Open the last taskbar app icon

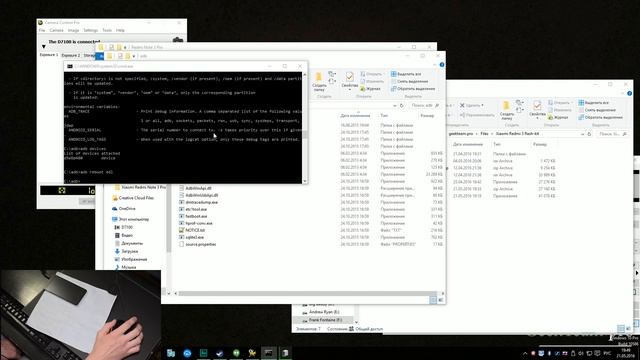click(285, 353)
